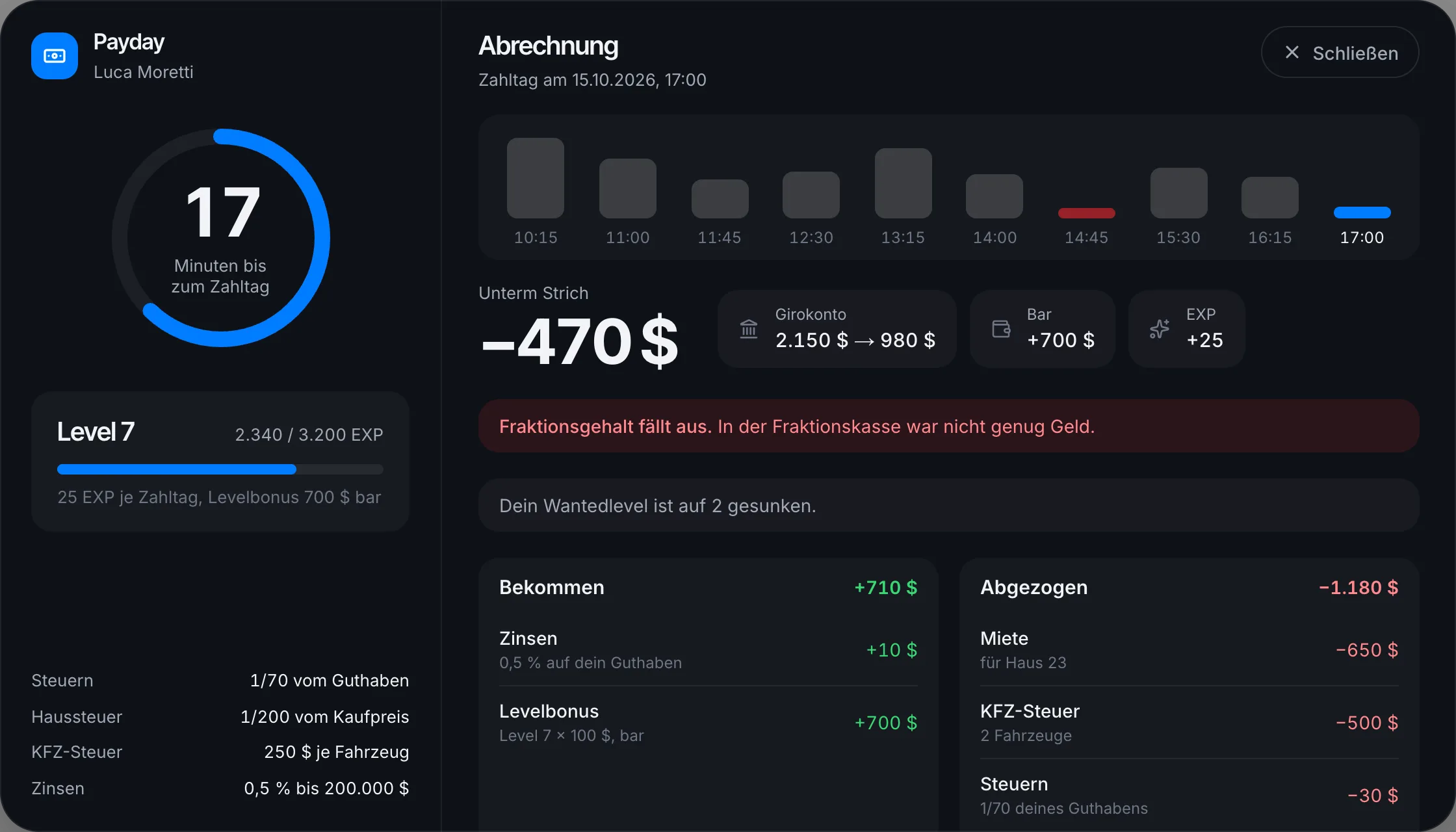Image resolution: width=1456 pixels, height=832 pixels.
Task: Select the 13:15 payday bar
Action: click(x=903, y=183)
